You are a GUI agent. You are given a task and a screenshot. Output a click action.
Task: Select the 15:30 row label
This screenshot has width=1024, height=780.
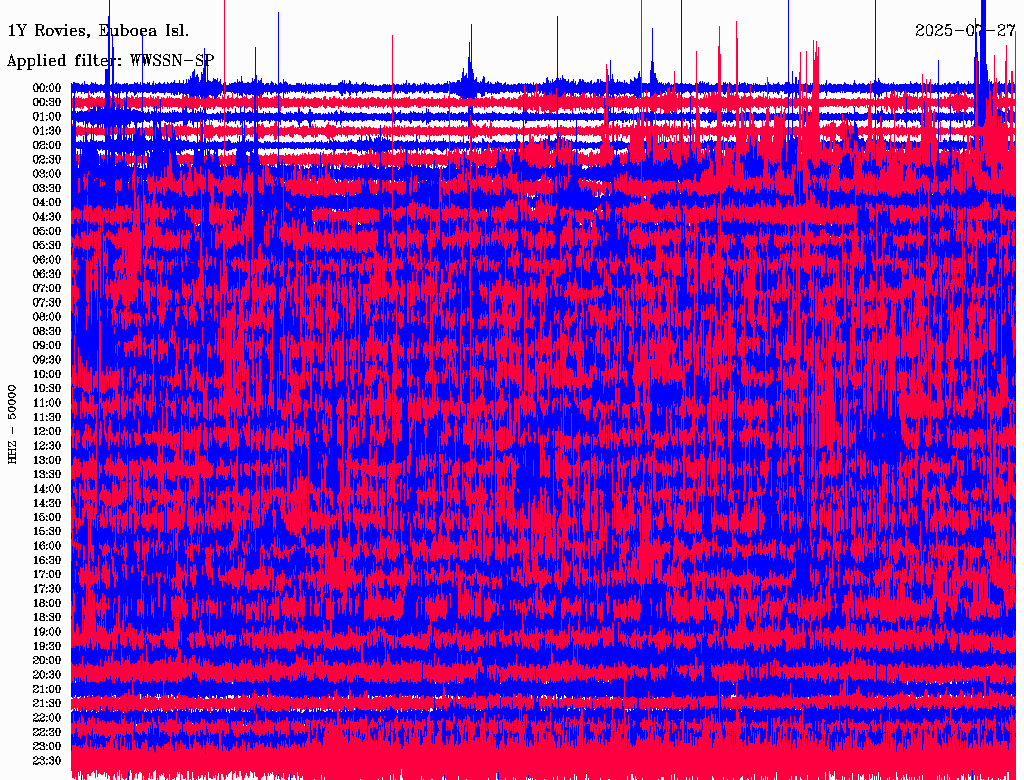coord(47,532)
